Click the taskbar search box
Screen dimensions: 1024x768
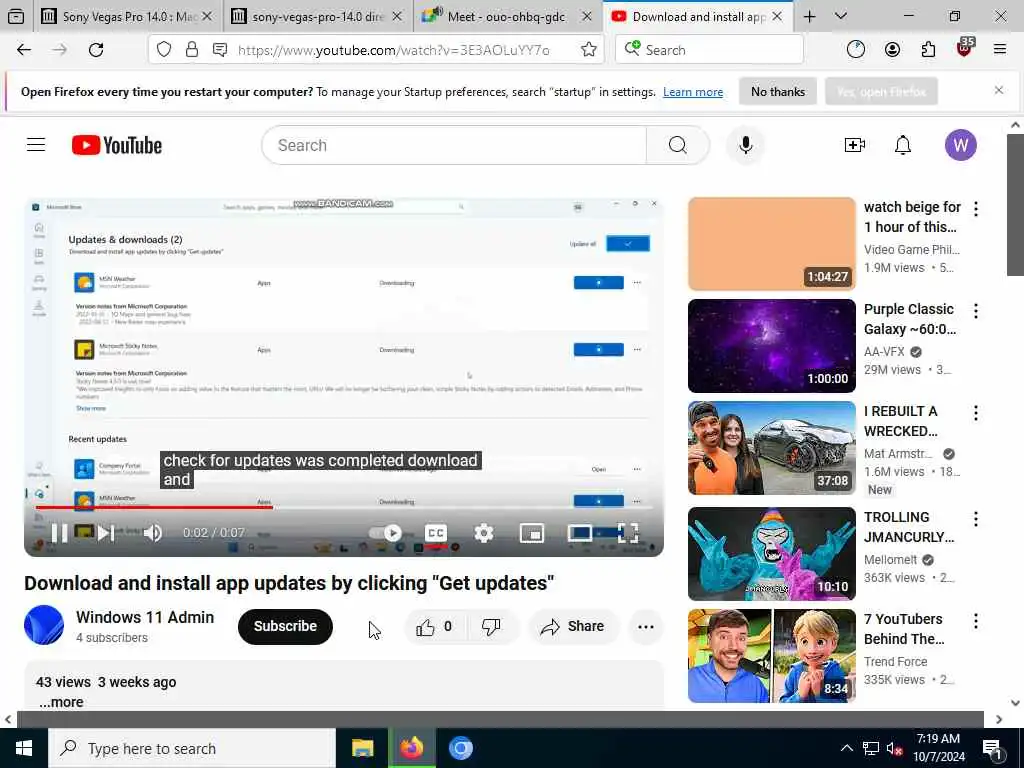(192, 748)
